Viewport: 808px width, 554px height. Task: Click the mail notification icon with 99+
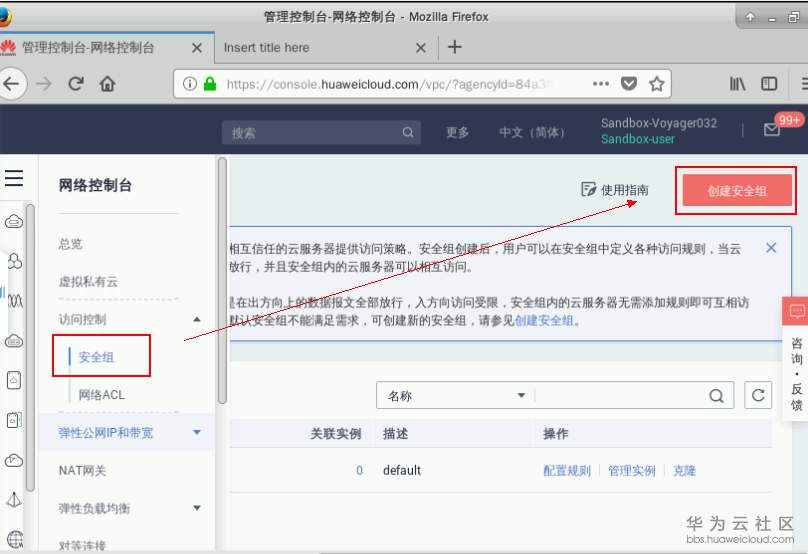(771, 129)
